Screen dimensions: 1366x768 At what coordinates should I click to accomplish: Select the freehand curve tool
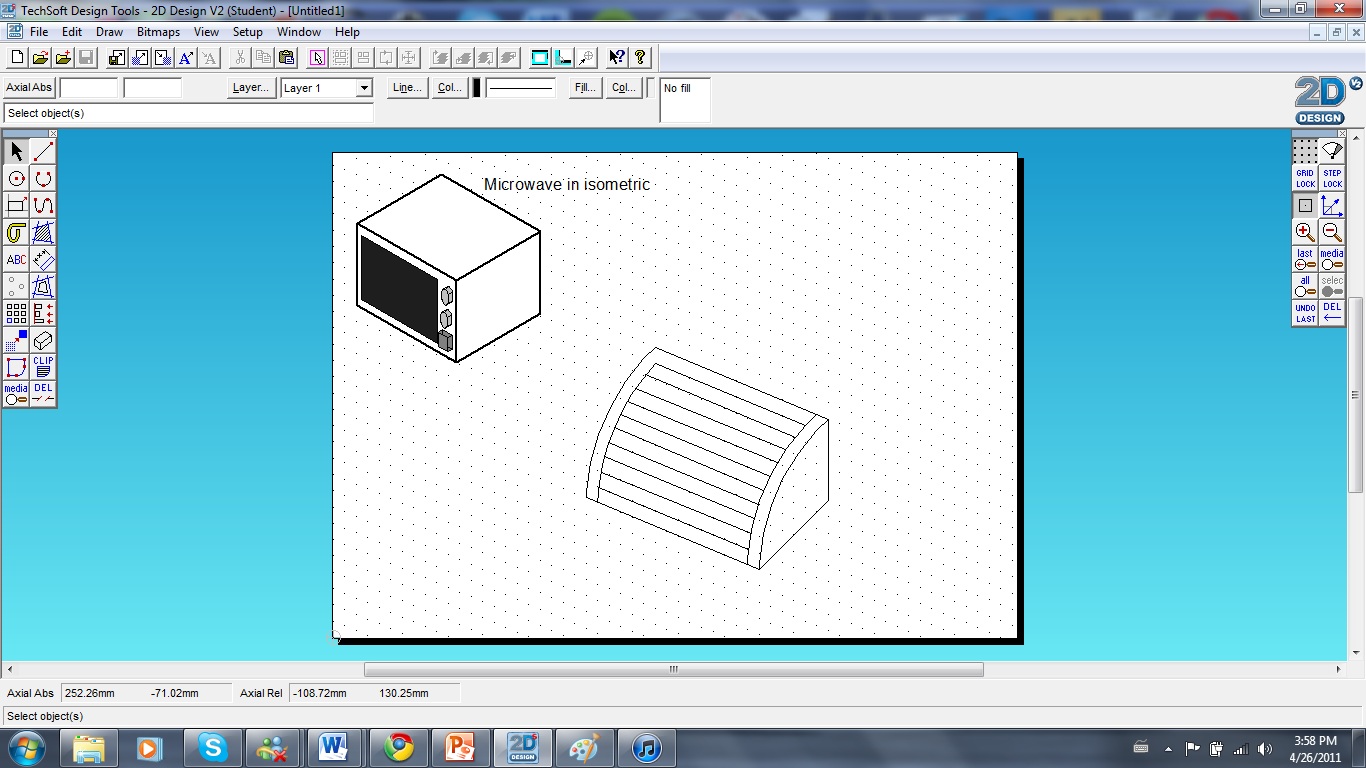(x=43, y=204)
